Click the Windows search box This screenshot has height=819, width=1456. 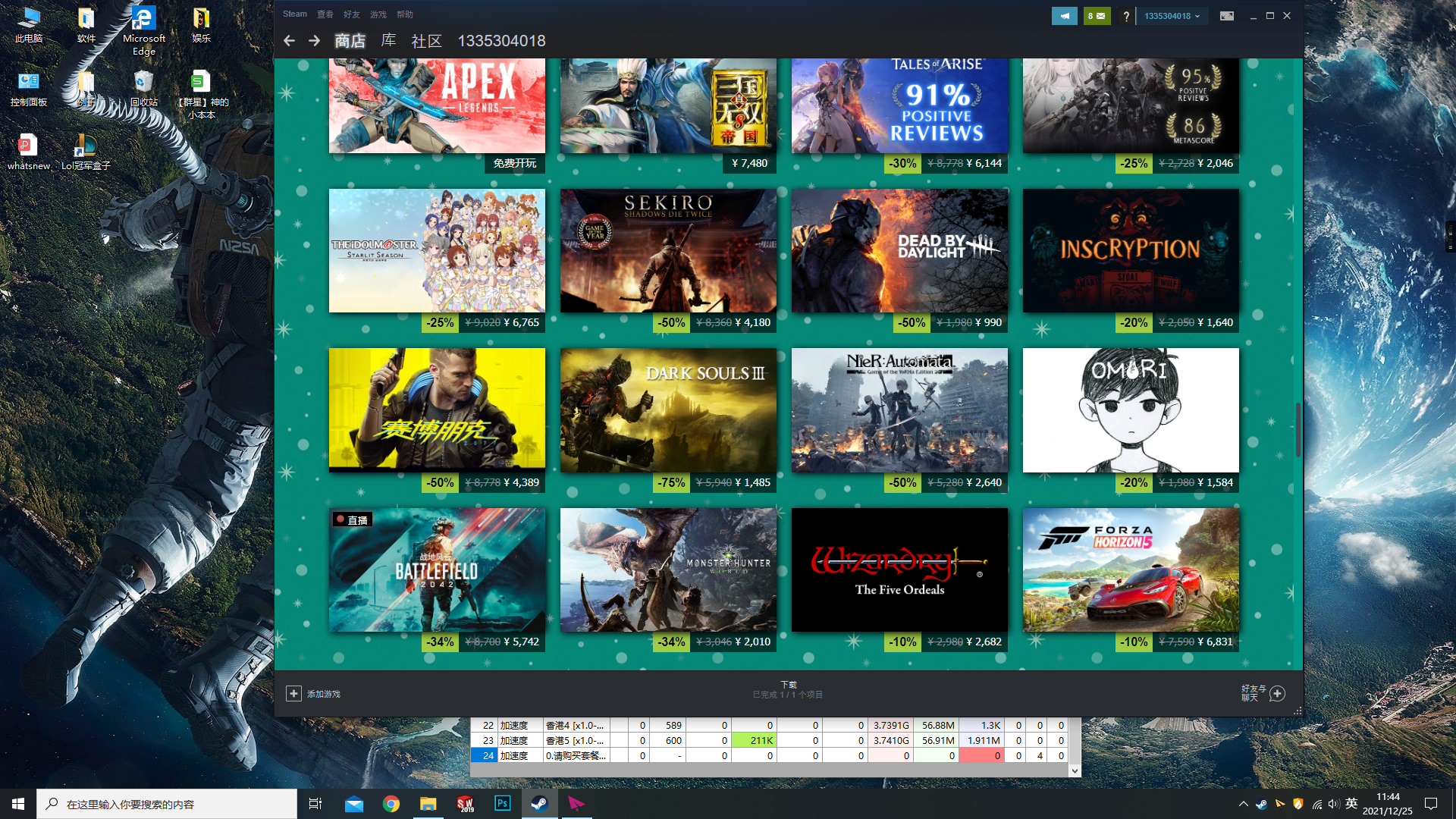tap(167, 804)
